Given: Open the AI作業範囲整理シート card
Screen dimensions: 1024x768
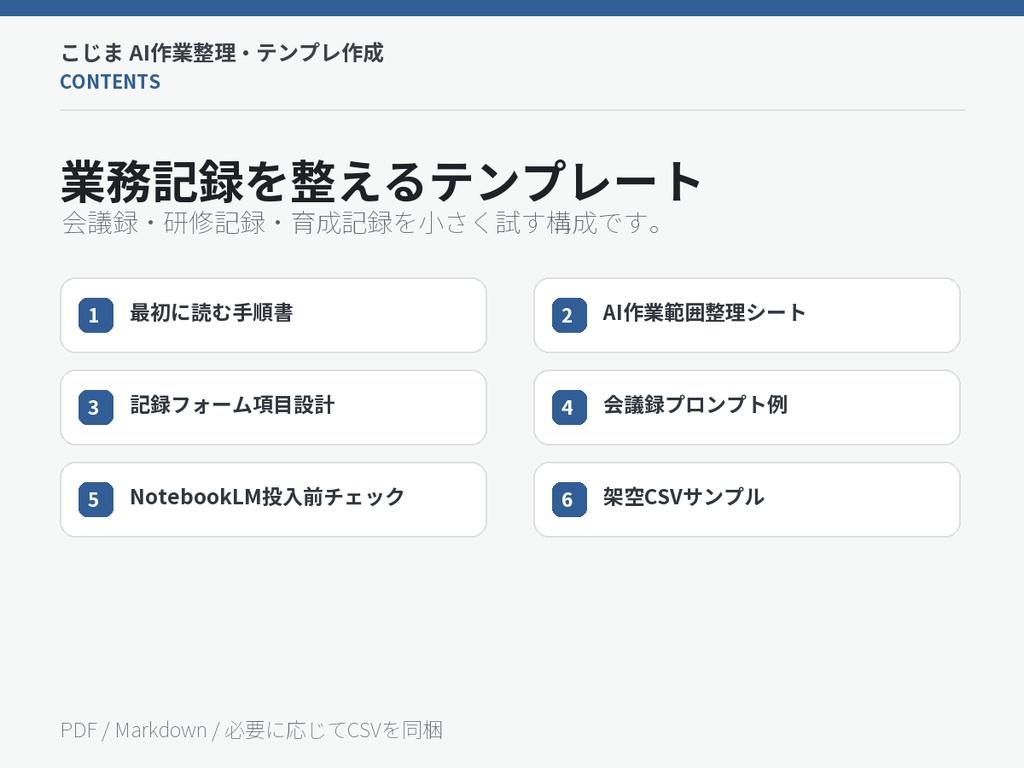Looking at the screenshot, I should point(746,315).
